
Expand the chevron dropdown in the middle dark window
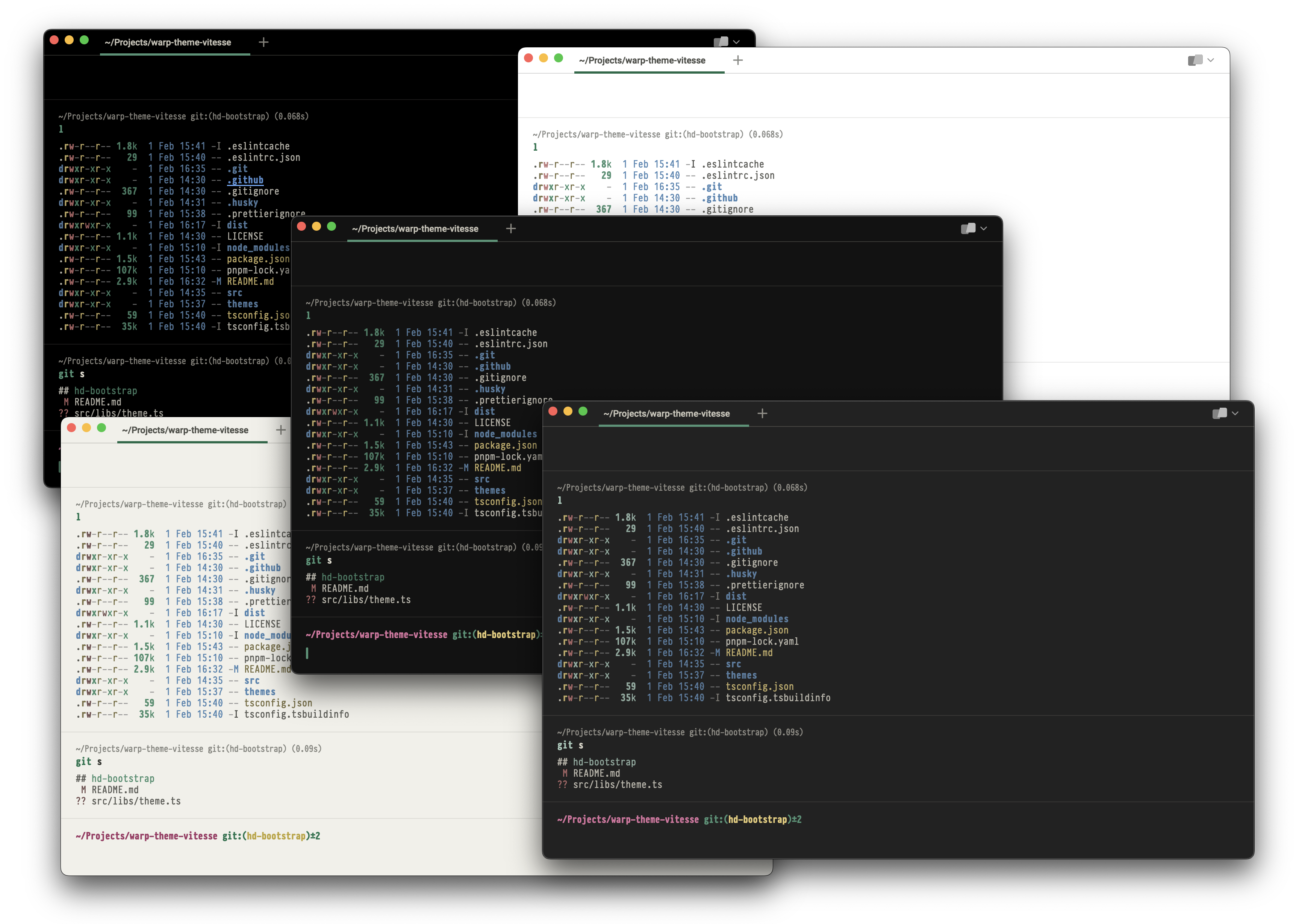click(x=984, y=228)
